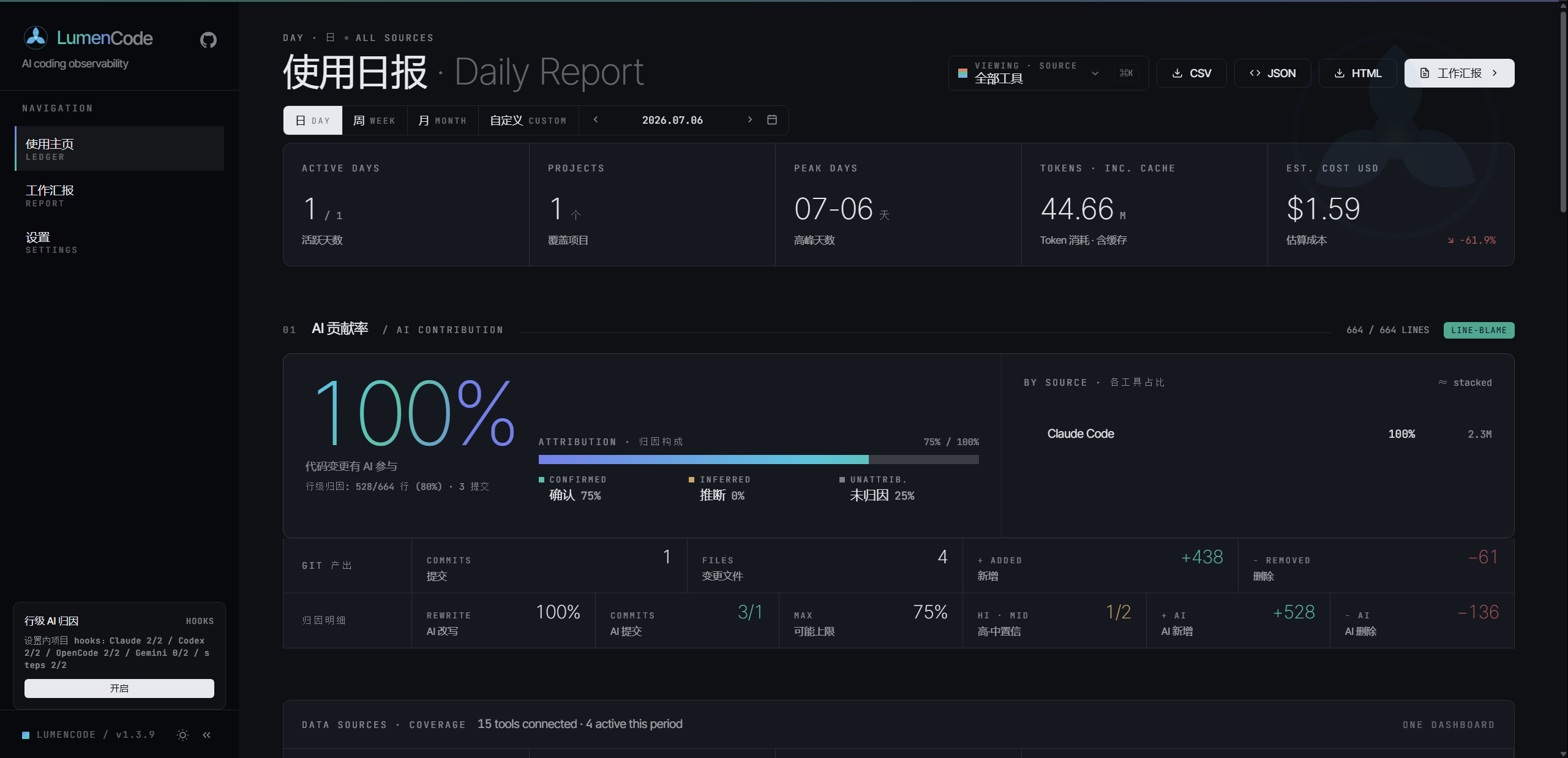Viewport: 1568px width, 758px height.
Task: Click the +528 AI added value
Action: point(1294,612)
